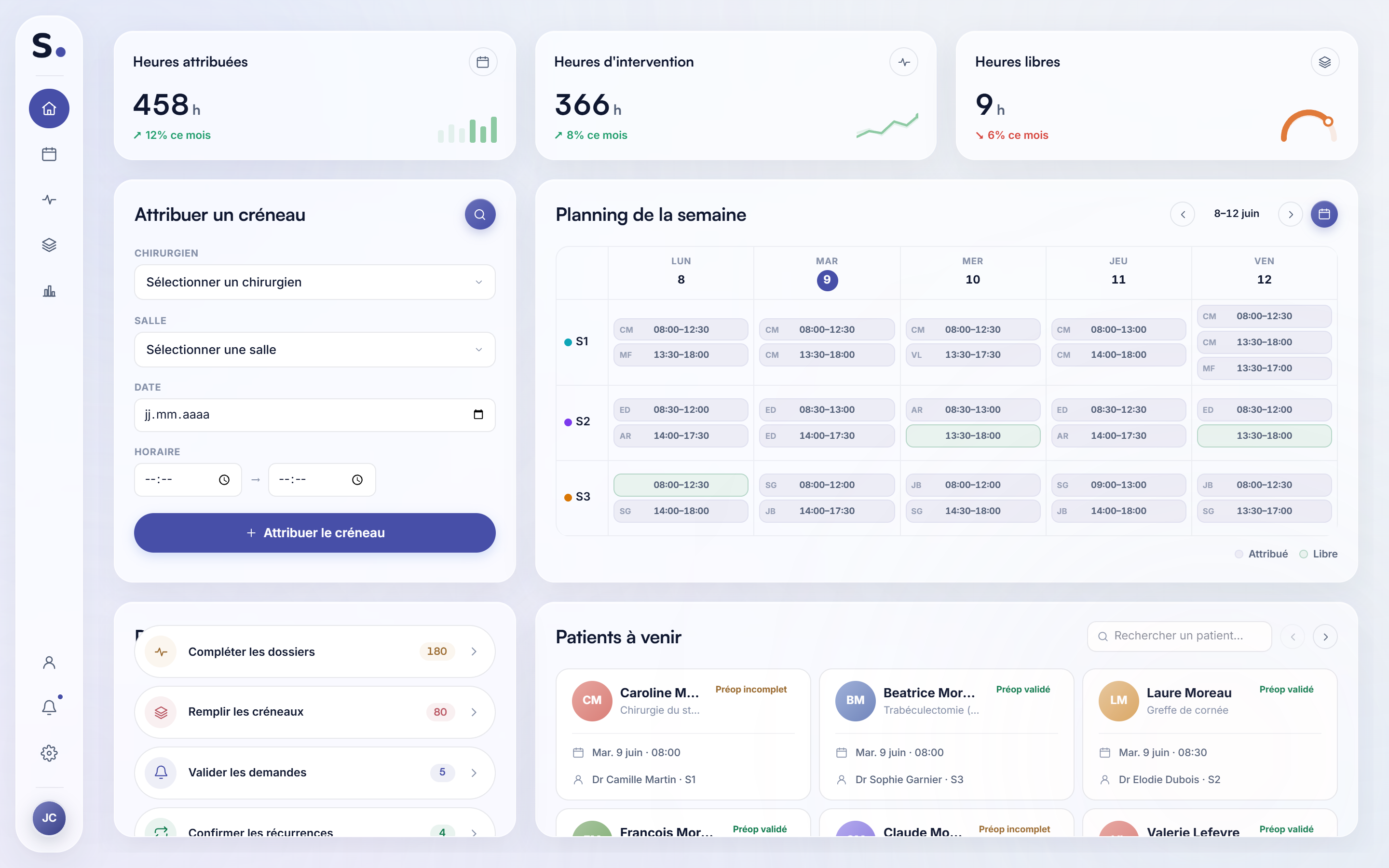1389x868 pixels.
Task: Open the bar chart statistics page
Action: (49, 291)
